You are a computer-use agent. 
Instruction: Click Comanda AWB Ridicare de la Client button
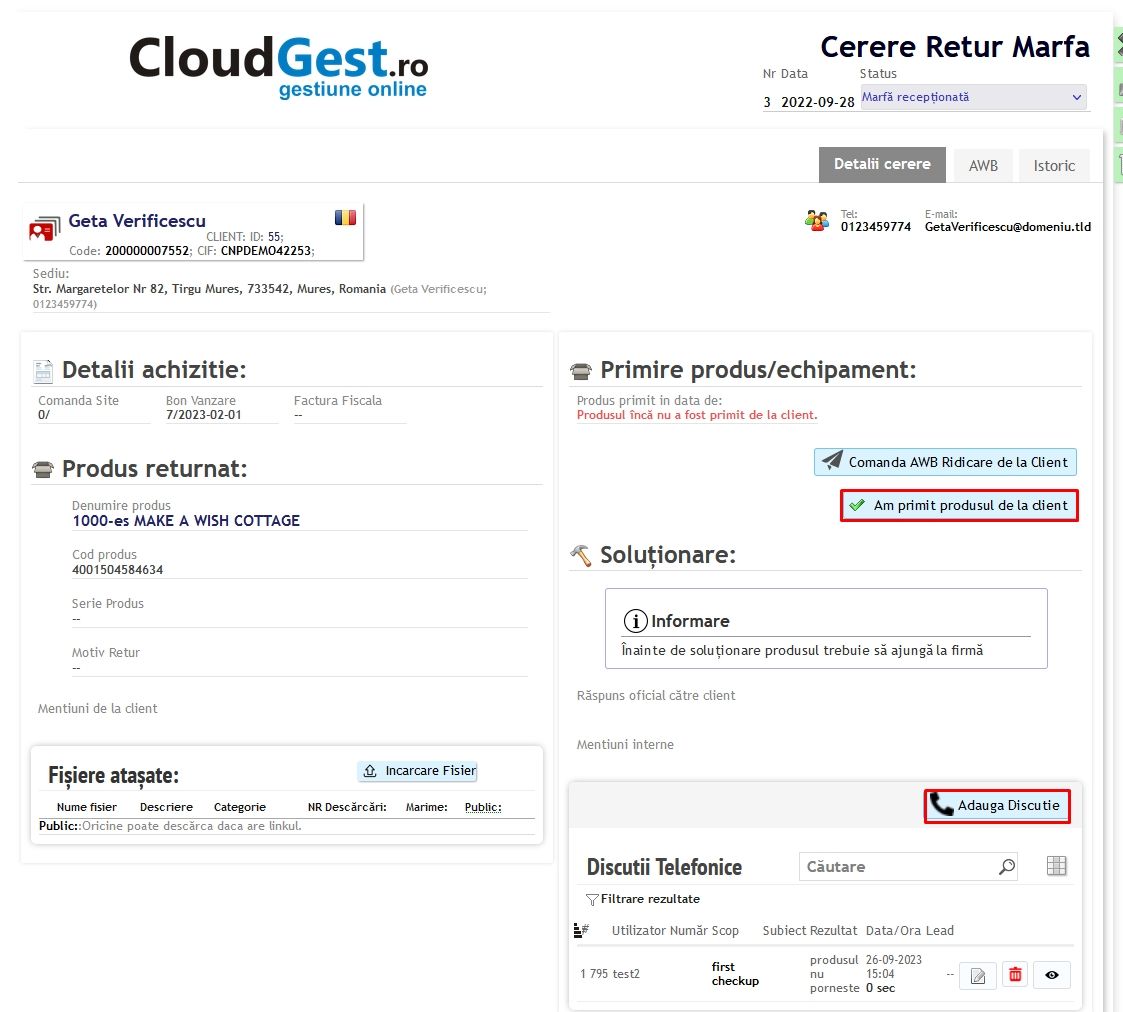945,462
